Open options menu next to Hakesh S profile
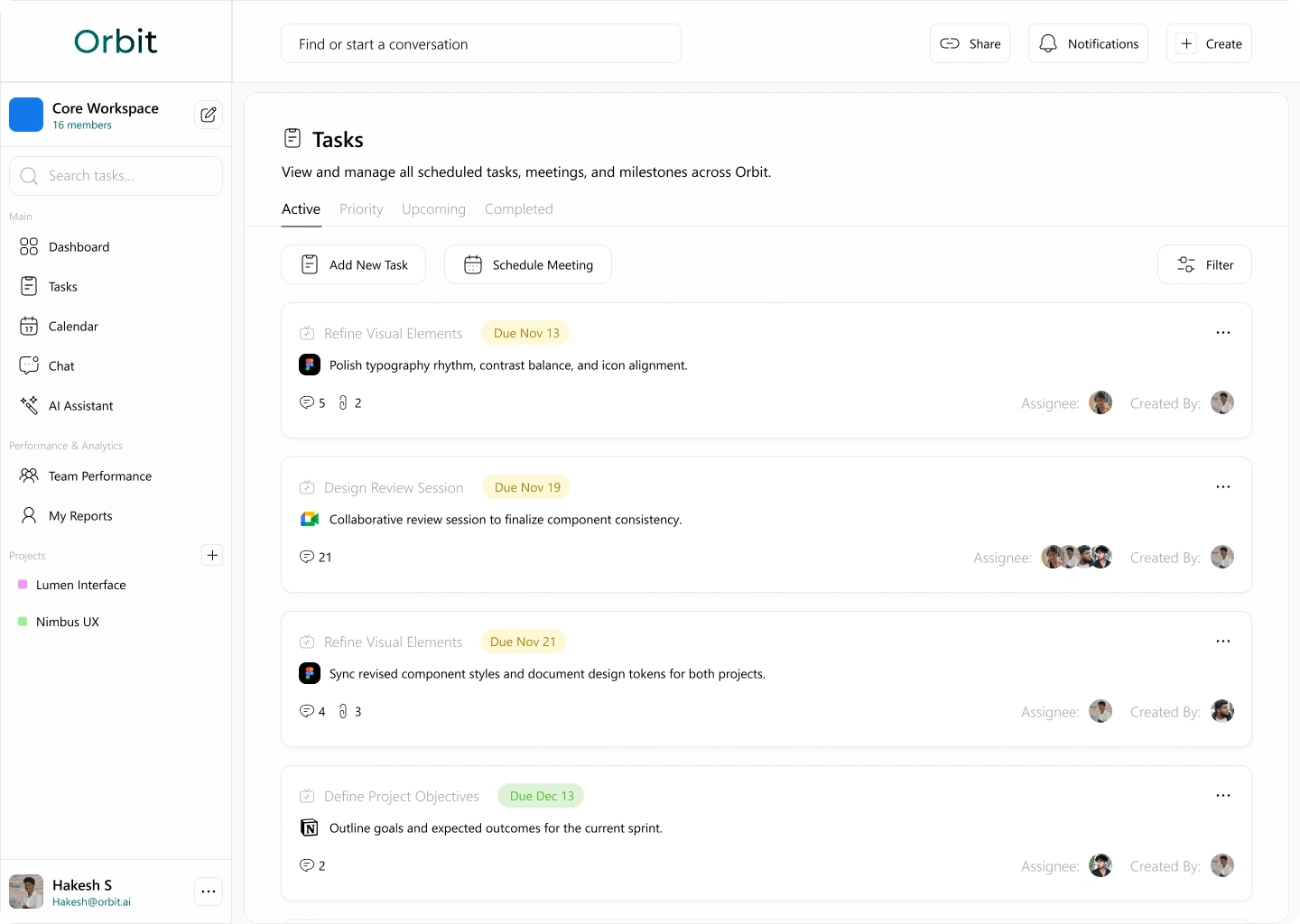Screen dimensions: 1300x924 [x=209, y=892]
